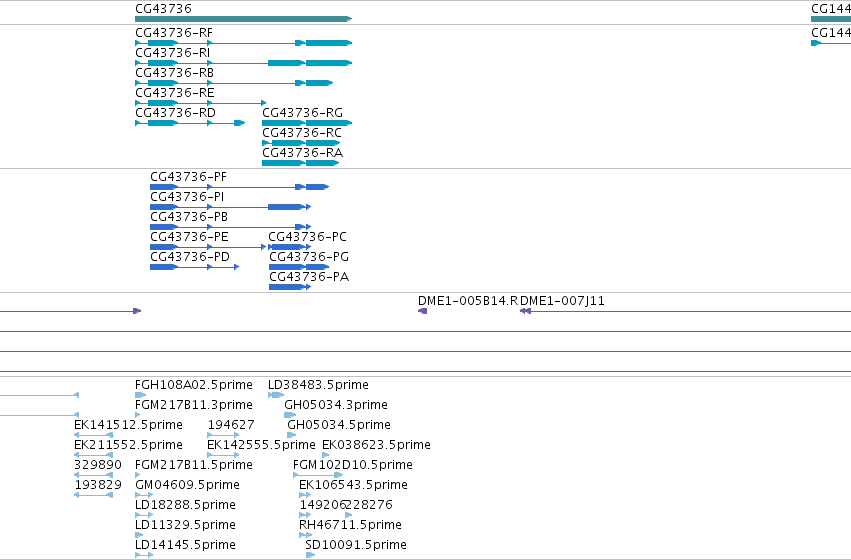This screenshot has height=560, width=851.
Task: Open the 228276 feature label
Action: [x=370, y=506]
